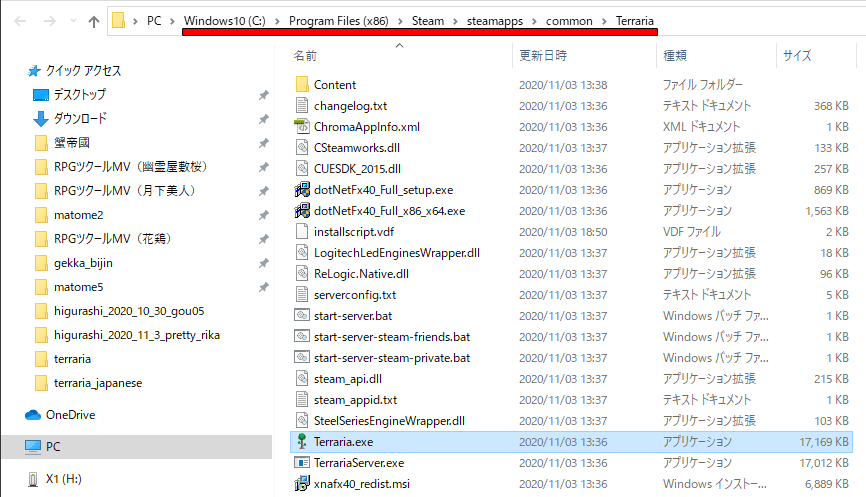The width and height of the screenshot is (866, 497).
Task: Open matome2 folder in sidebar
Action: coord(78,215)
